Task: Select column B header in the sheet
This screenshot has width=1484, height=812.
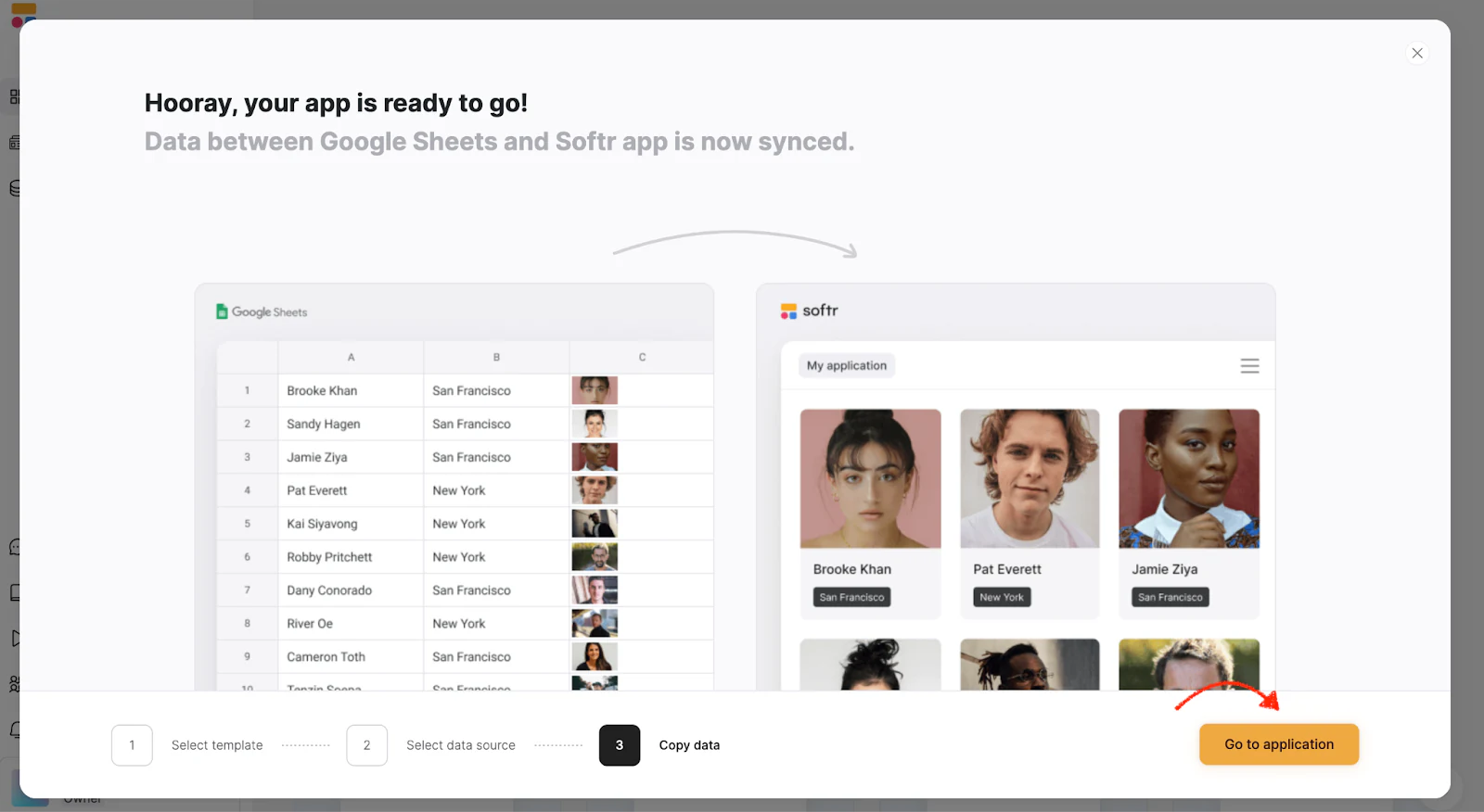Action: click(x=496, y=357)
